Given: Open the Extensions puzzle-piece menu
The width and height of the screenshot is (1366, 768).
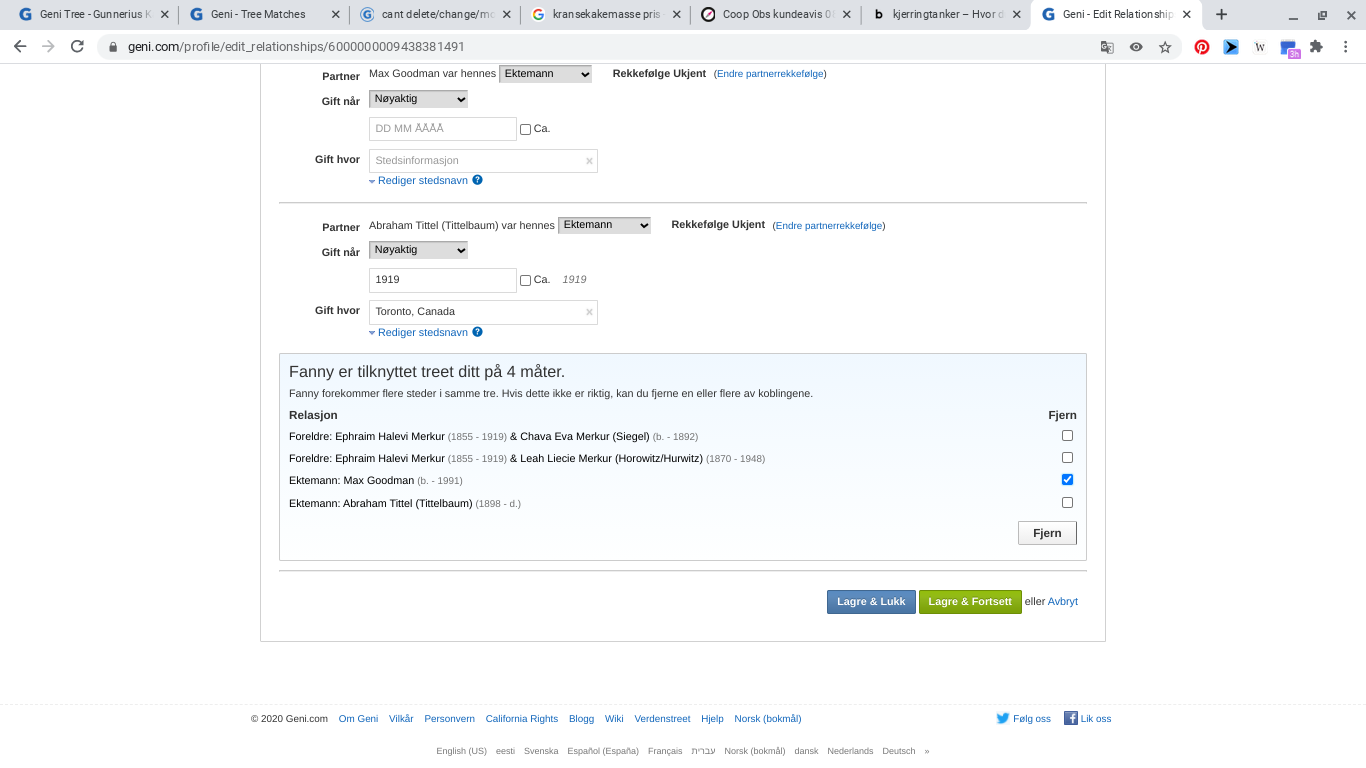Looking at the screenshot, I should pyautogui.click(x=1316, y=47).
